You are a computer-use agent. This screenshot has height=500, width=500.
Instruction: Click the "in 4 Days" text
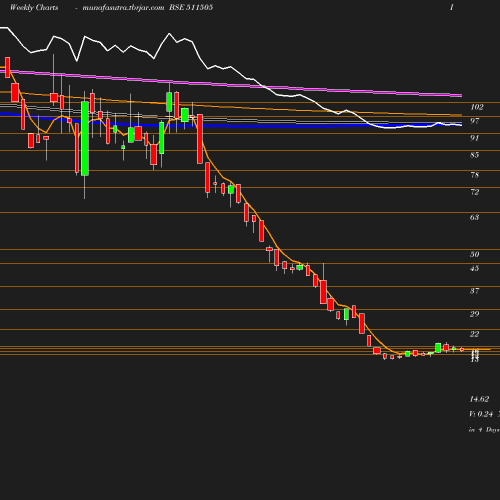tap(484, 430)
